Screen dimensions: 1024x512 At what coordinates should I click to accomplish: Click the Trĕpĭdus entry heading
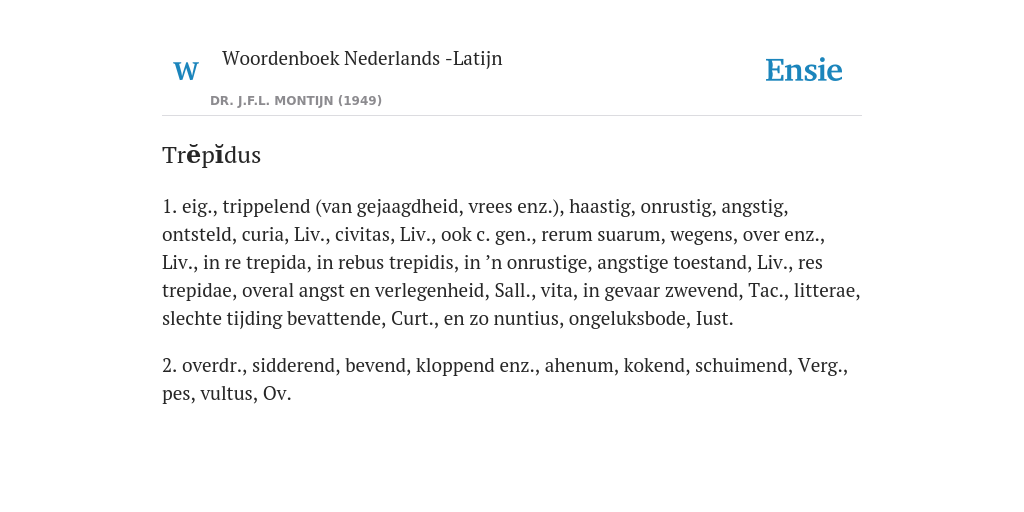point(212,155)
